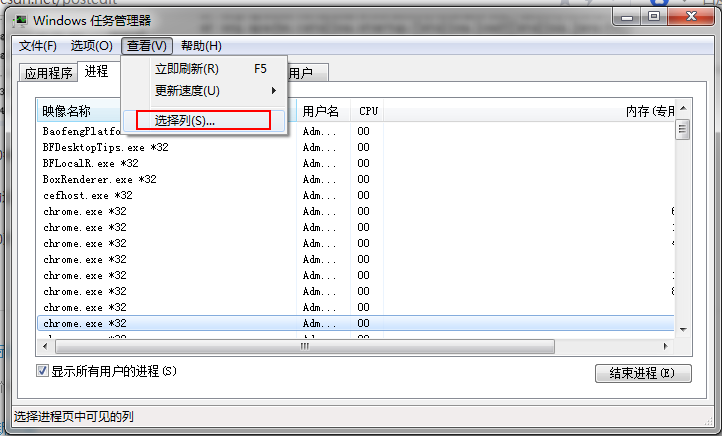Click the Task Manager title bar icon
This screenshot has width=722, height=436.
pos(20,21)
